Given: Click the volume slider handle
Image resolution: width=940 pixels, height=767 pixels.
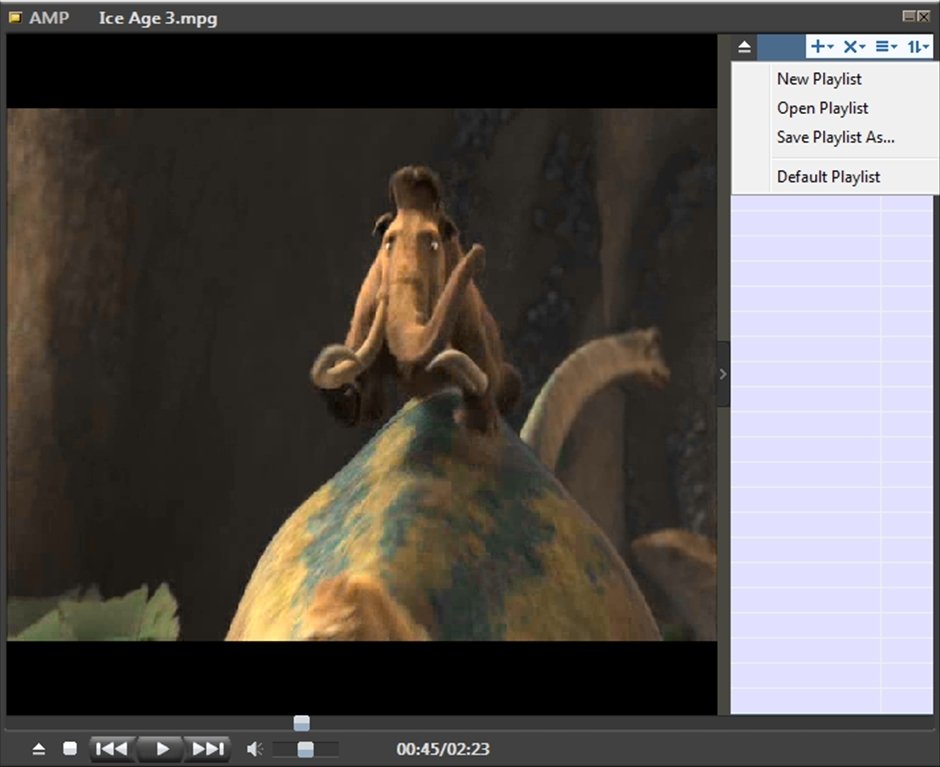Looking at the screenshot, I should point(306,748).
